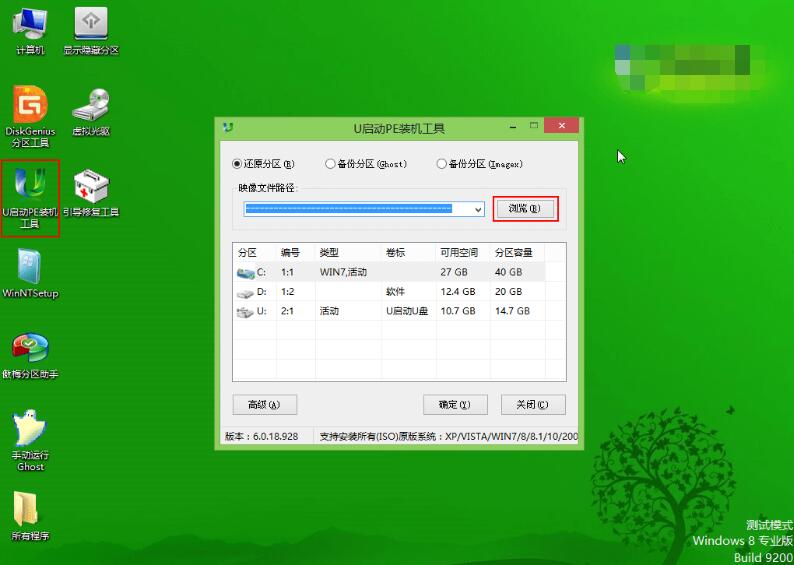The height and width of the screenshot is (565, 794).
Task: Open 傲梅分区助手 desktop icon
Action: coord(30,355)
